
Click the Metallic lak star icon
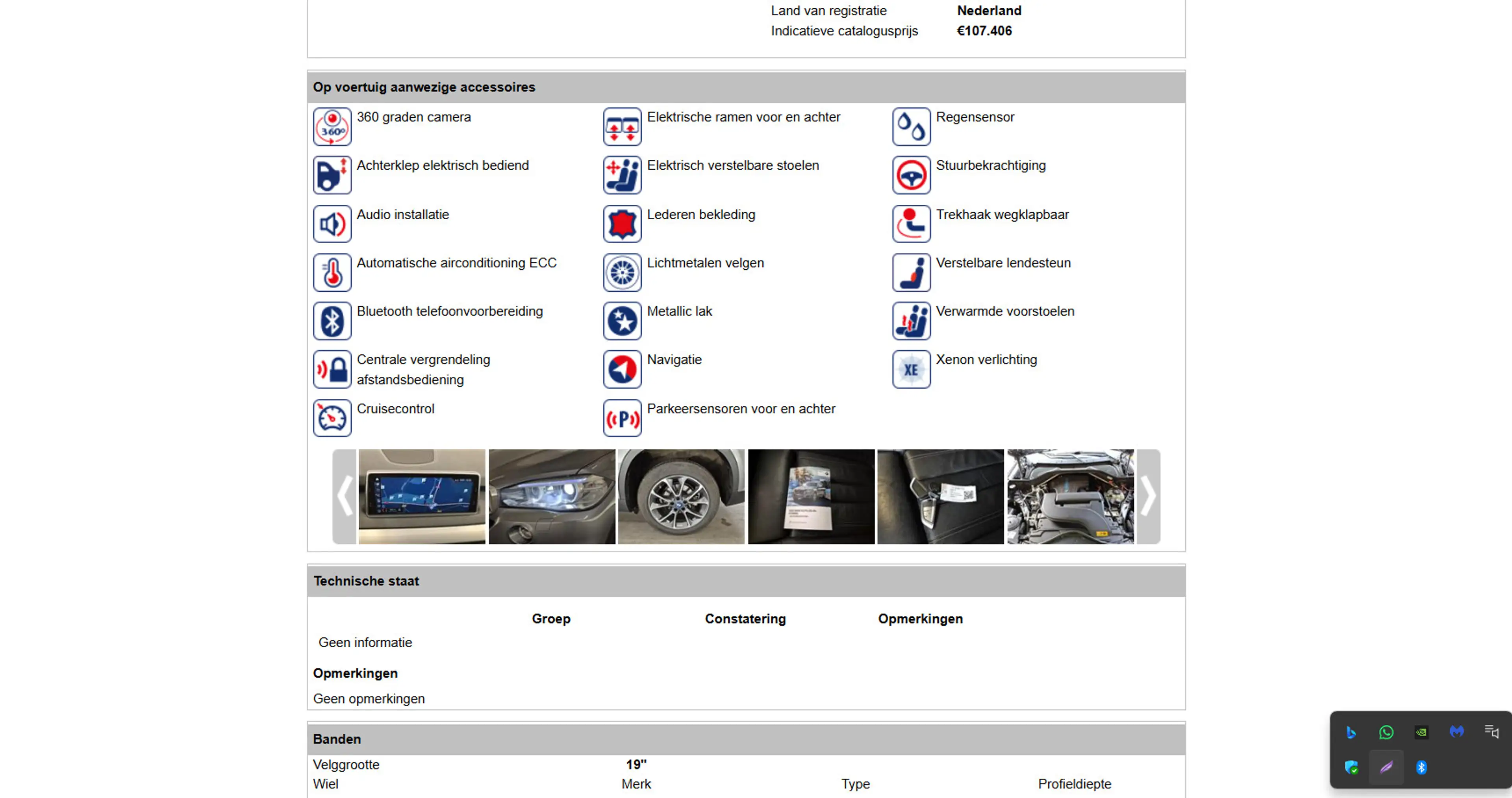pyautogui.click(x=622, y=321)
